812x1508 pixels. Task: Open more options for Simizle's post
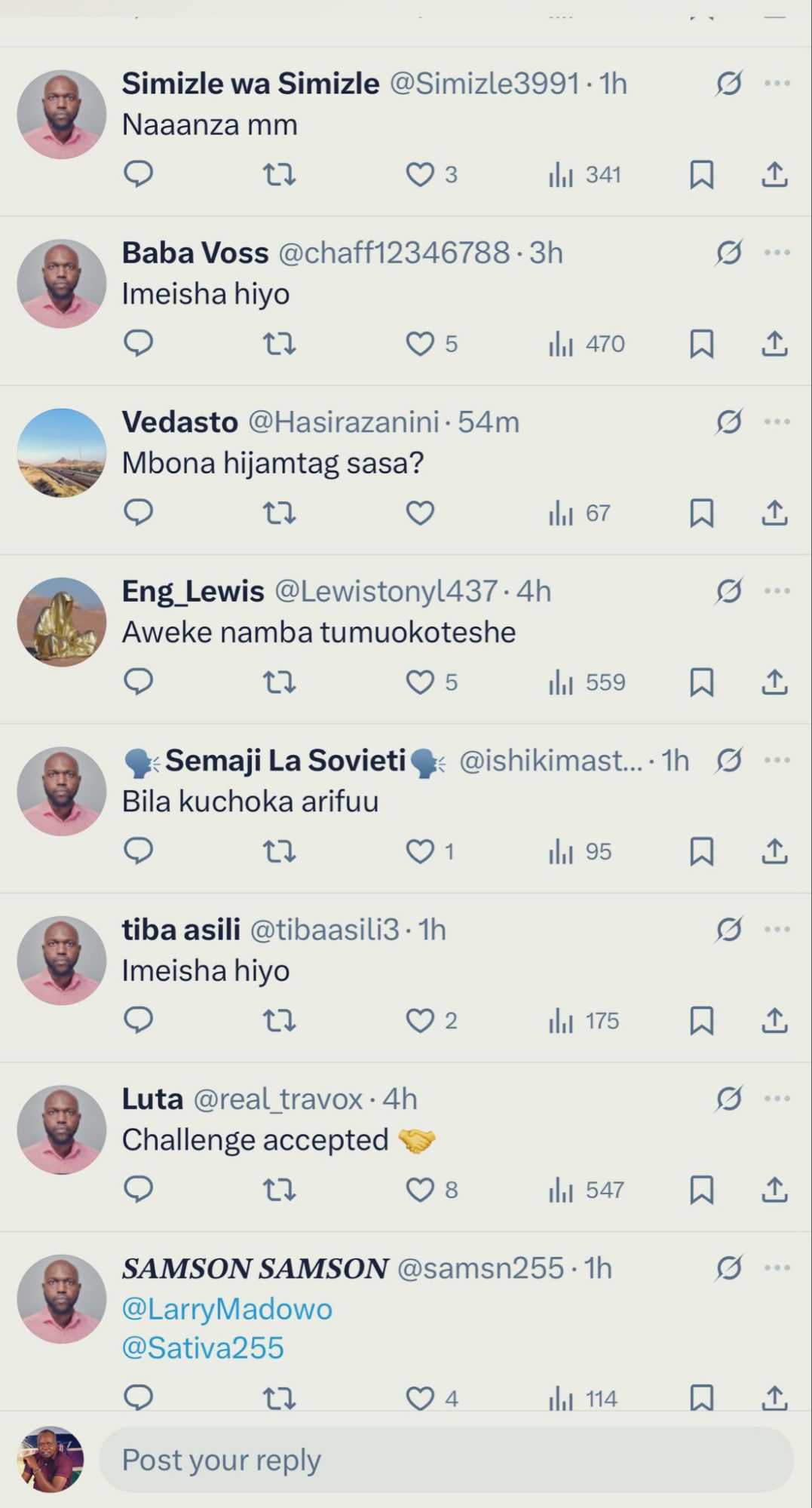tap(777, 84)
